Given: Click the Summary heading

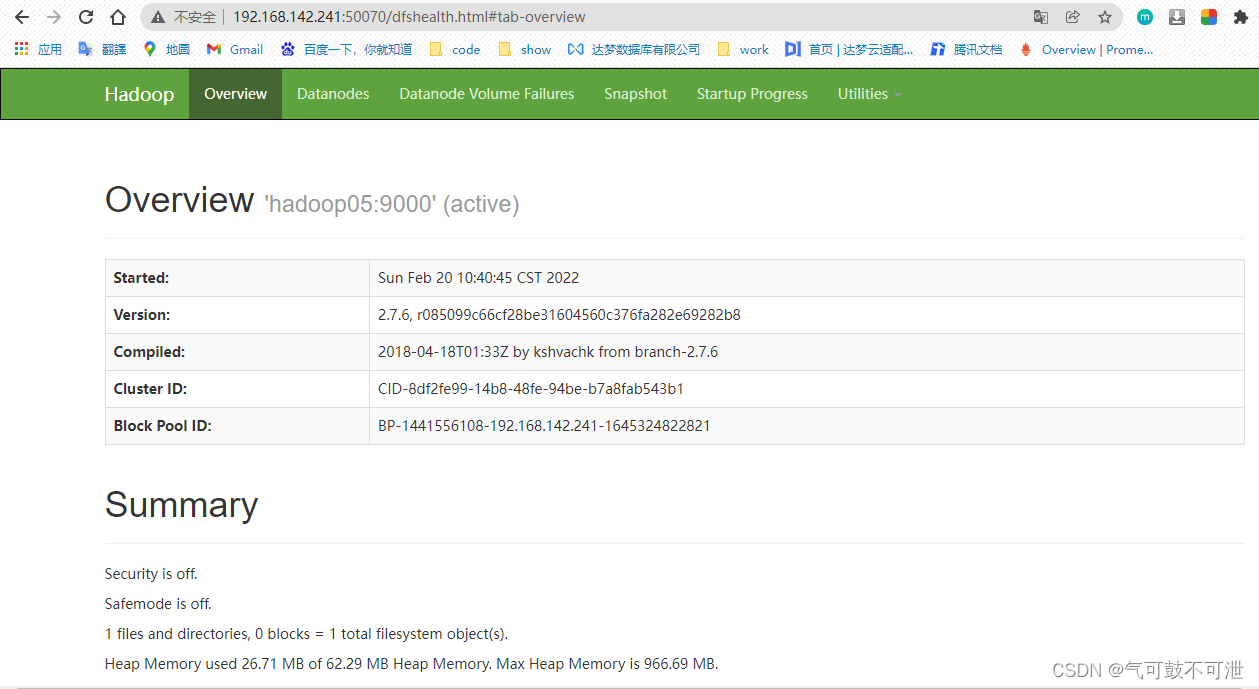Looking at the screenshot, I should 181,505.
